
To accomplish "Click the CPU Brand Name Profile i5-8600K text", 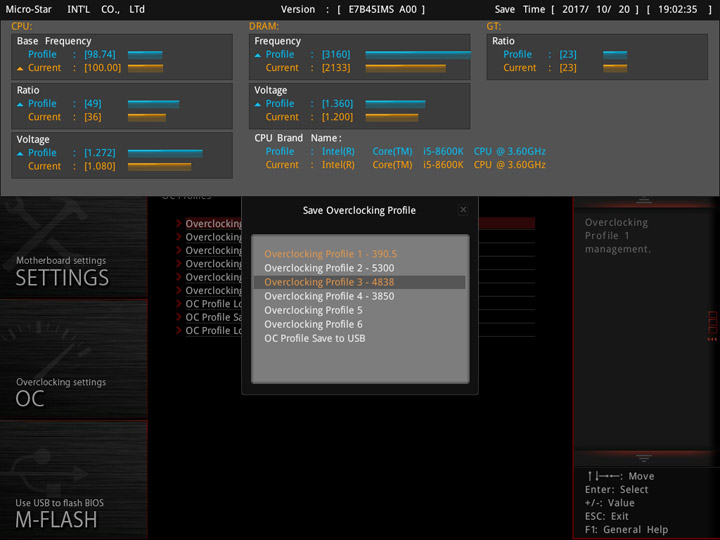I will pos(443,151).
